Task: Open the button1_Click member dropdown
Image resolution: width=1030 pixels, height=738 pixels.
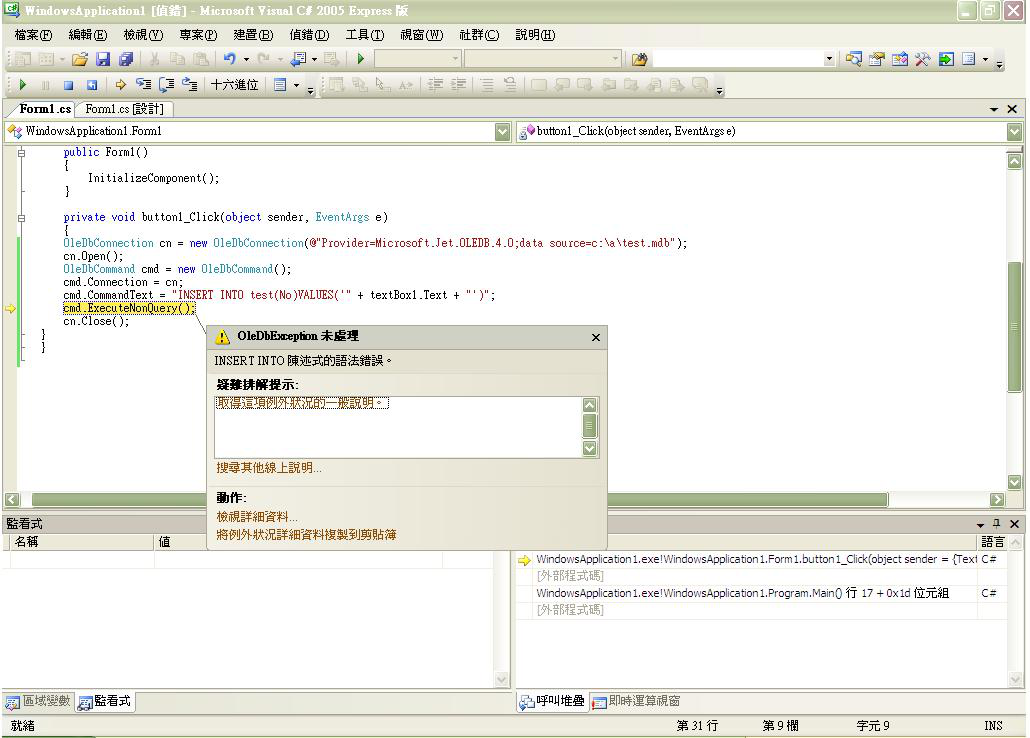Action: click(x=1014, y=131)
